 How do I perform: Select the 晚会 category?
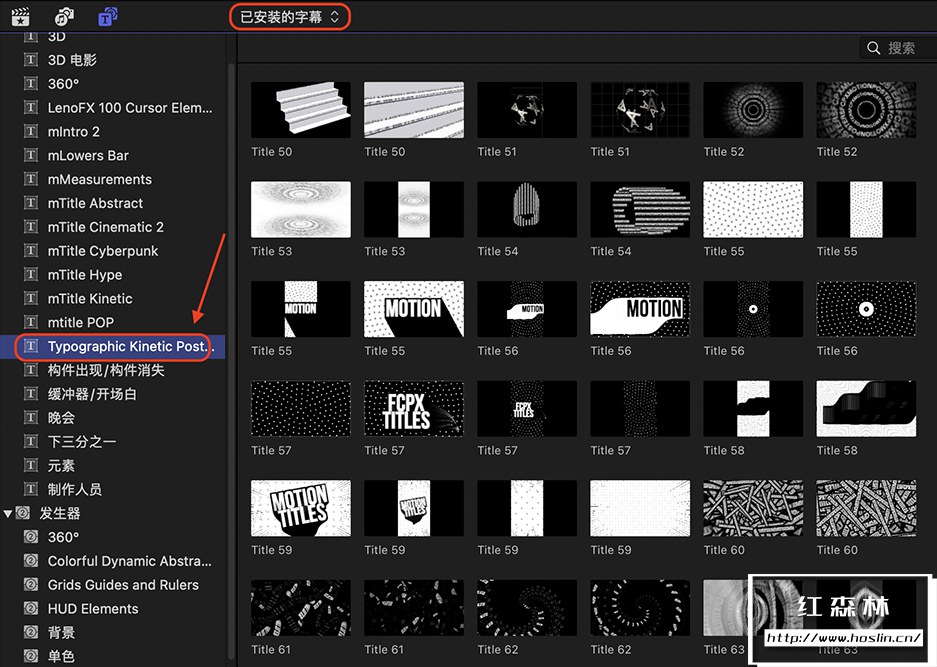pos(114,418)
